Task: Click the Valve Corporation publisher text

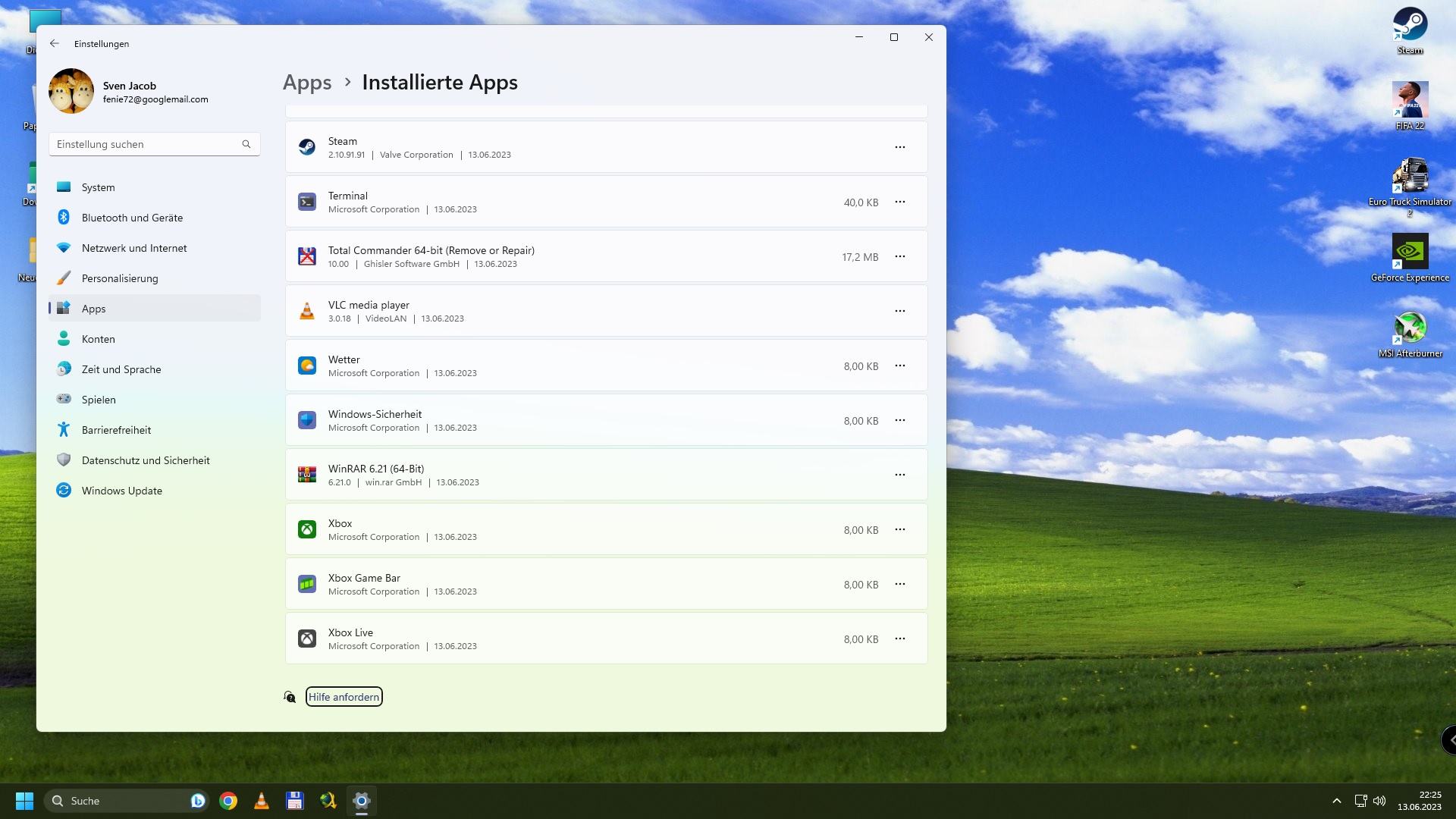Action: tap(416, 155)
